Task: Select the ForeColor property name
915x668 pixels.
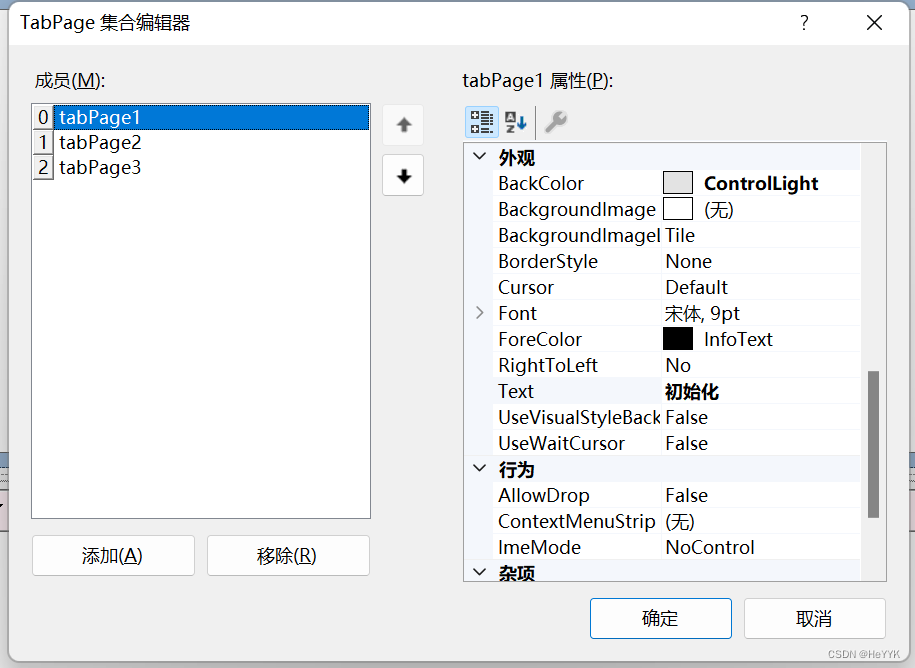Action: click(x=540, y=339)
